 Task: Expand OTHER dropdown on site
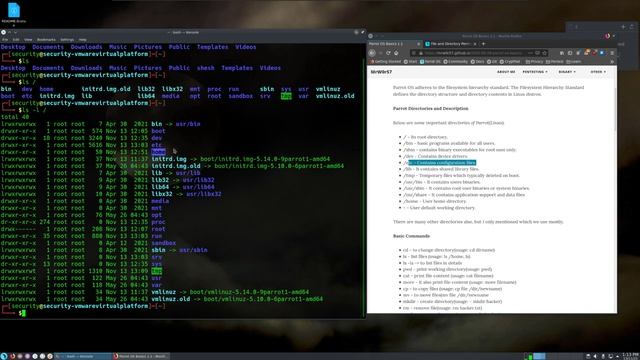click(x=598, y=72)
